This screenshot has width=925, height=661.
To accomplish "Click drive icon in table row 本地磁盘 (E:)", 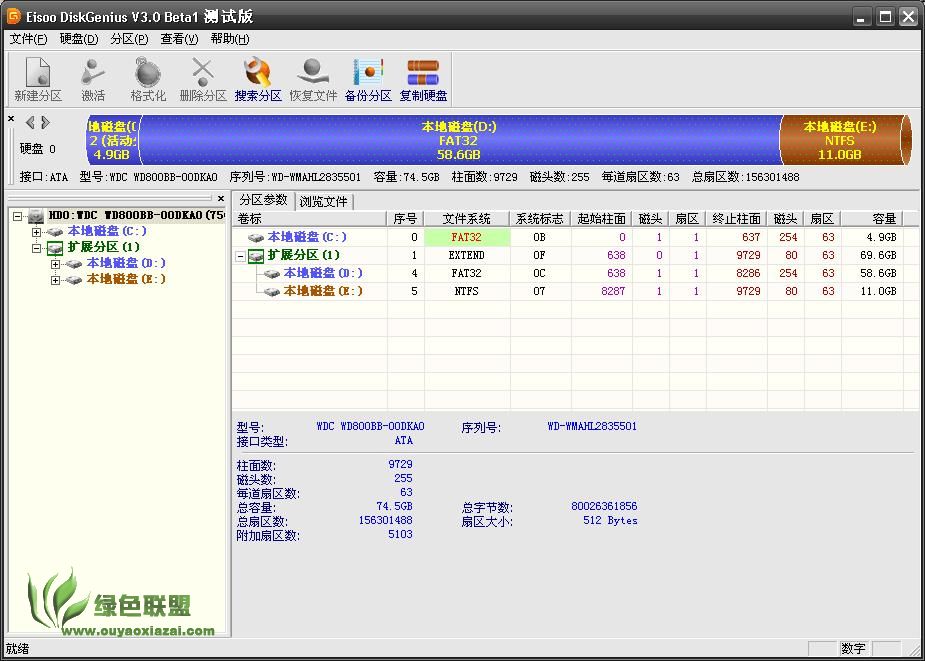I will click(272, 292).
